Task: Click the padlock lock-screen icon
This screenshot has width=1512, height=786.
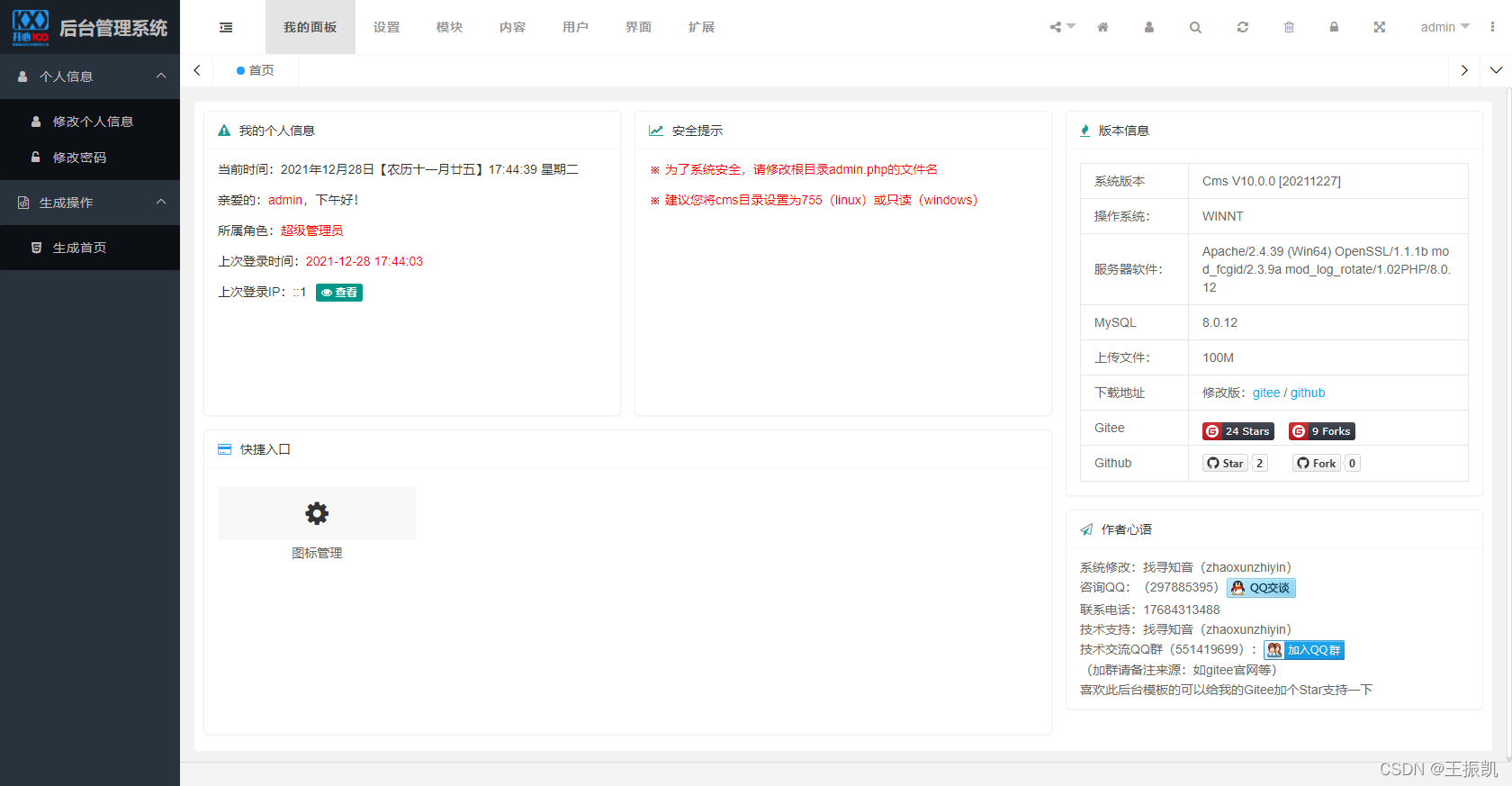Action: (1334, 28)
